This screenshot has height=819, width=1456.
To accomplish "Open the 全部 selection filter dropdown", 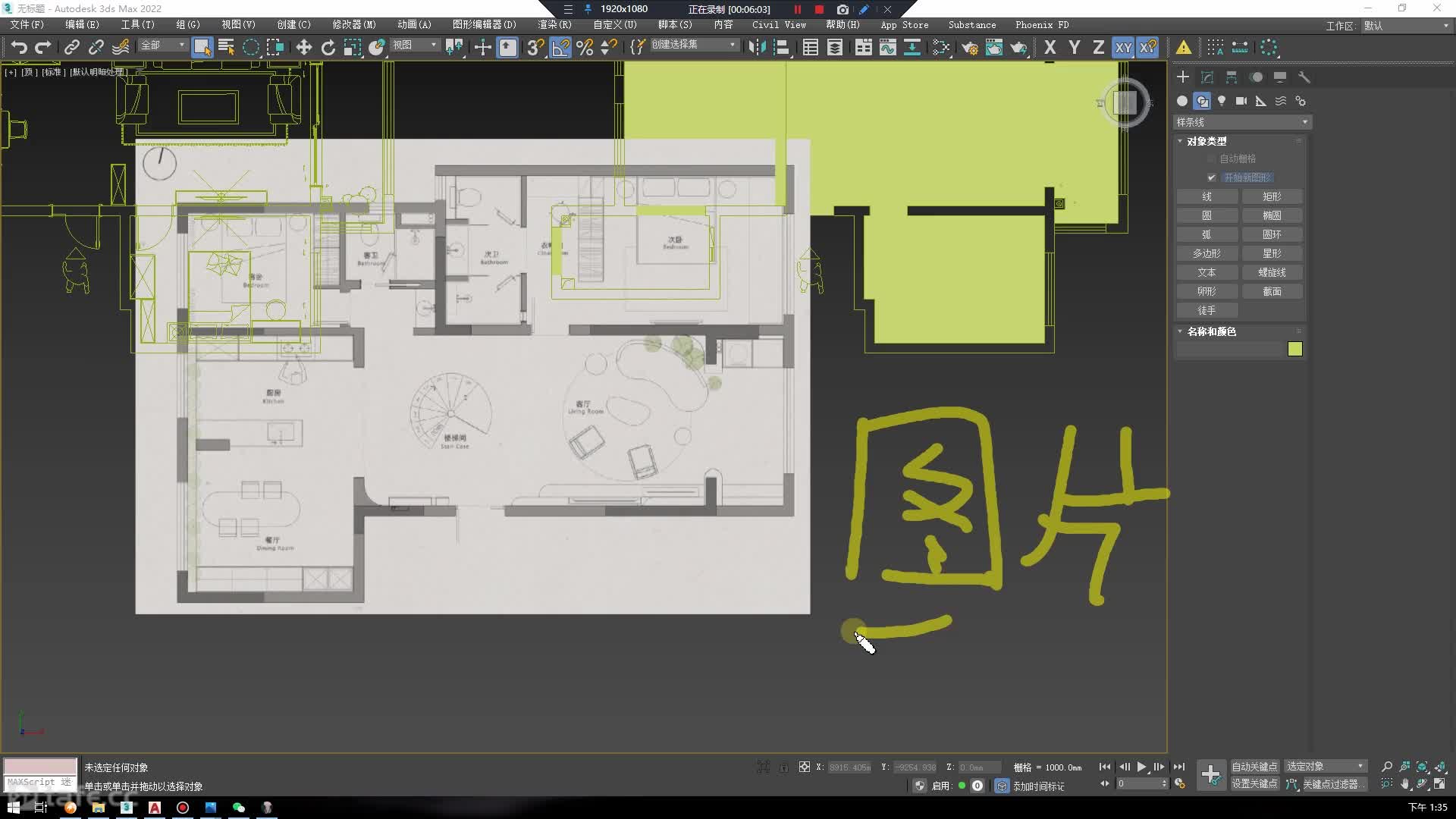I will click(x=163, y=45).
